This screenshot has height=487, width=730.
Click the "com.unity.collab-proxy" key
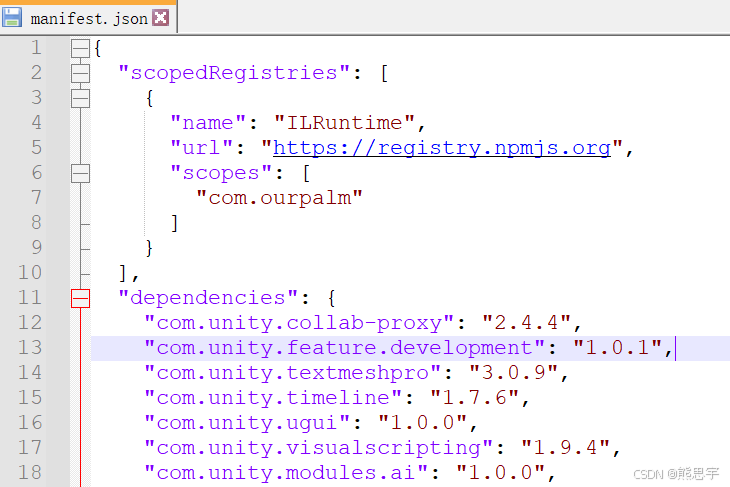coord(299,323)
